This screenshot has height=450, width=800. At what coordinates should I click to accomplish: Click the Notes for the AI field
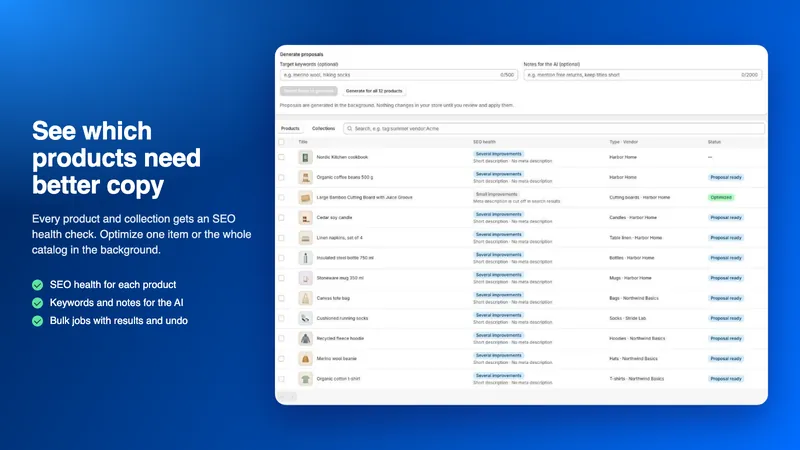click(x=643, y=75)
